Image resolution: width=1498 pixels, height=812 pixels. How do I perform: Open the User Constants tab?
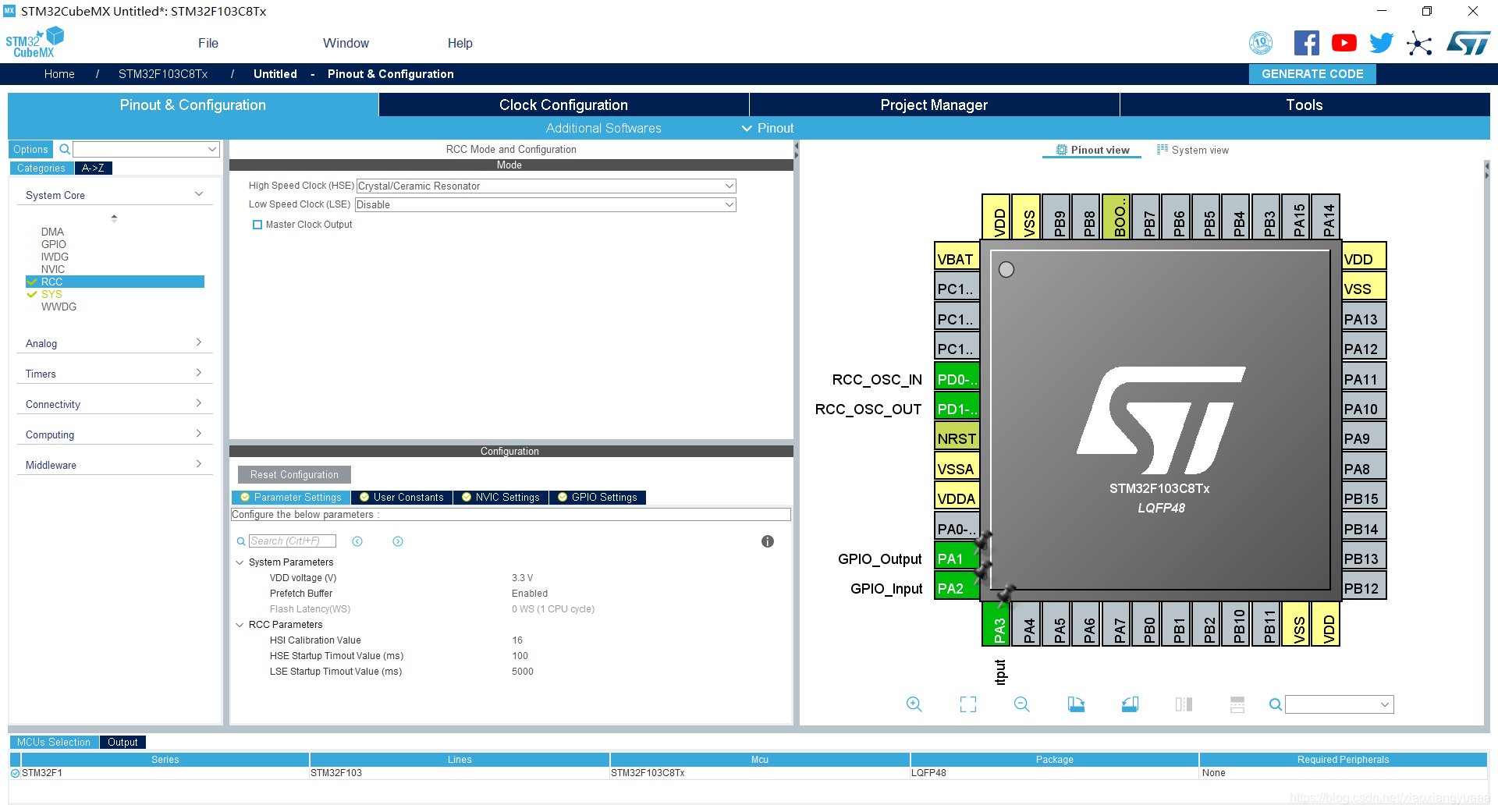click(402, 498)
